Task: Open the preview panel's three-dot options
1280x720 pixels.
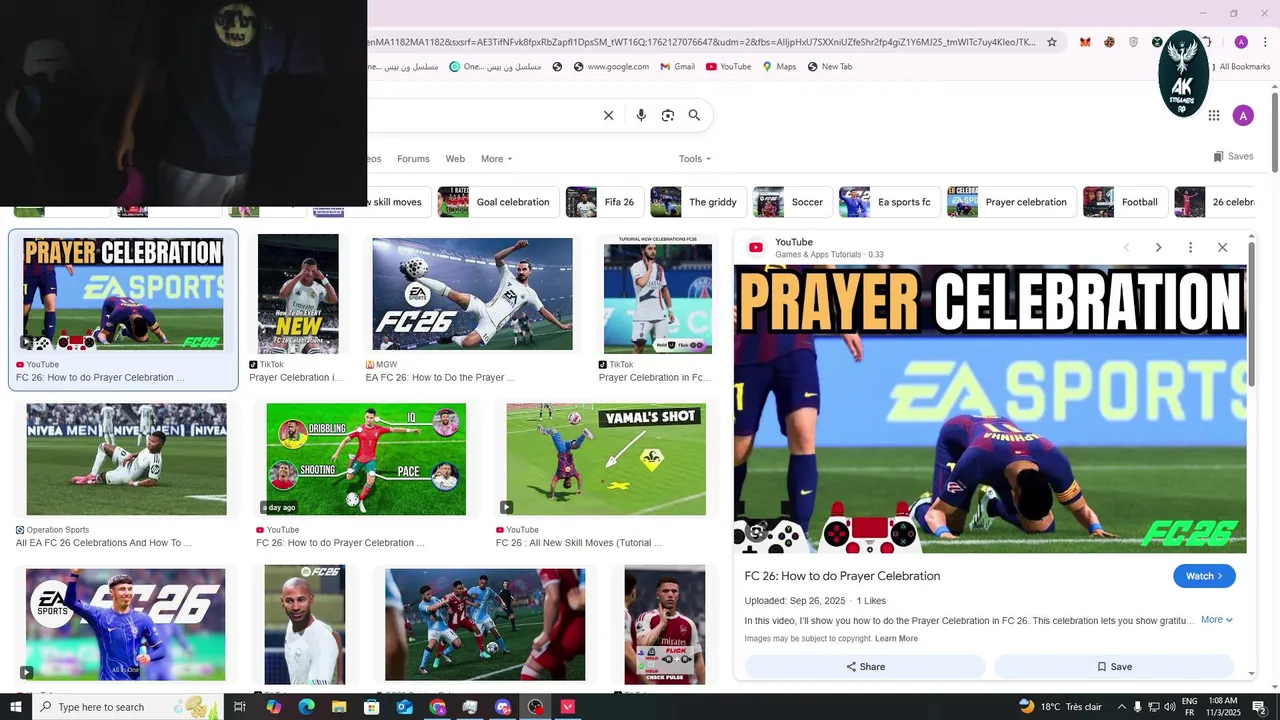Action: [x=1190, y=247]
